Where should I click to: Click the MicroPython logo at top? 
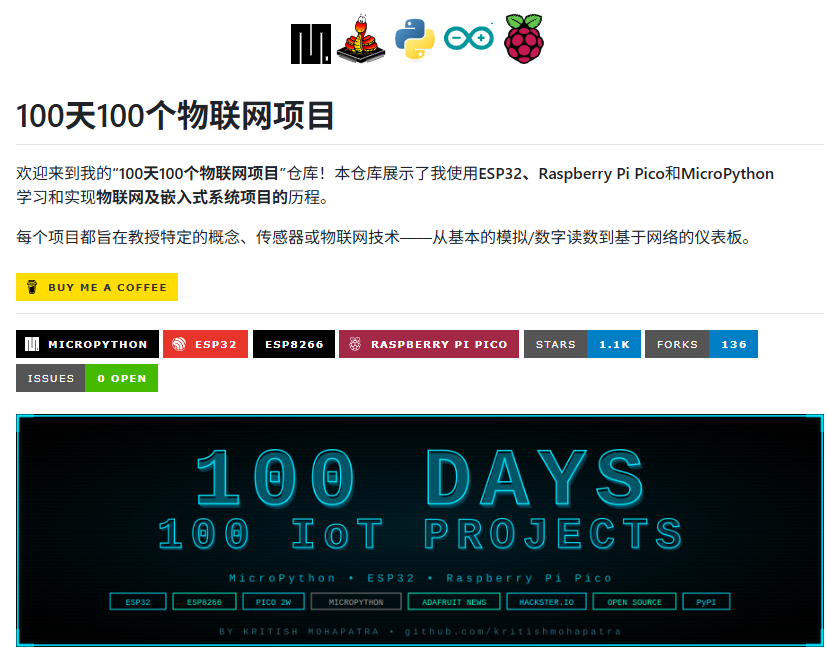(x=311, y=44)
